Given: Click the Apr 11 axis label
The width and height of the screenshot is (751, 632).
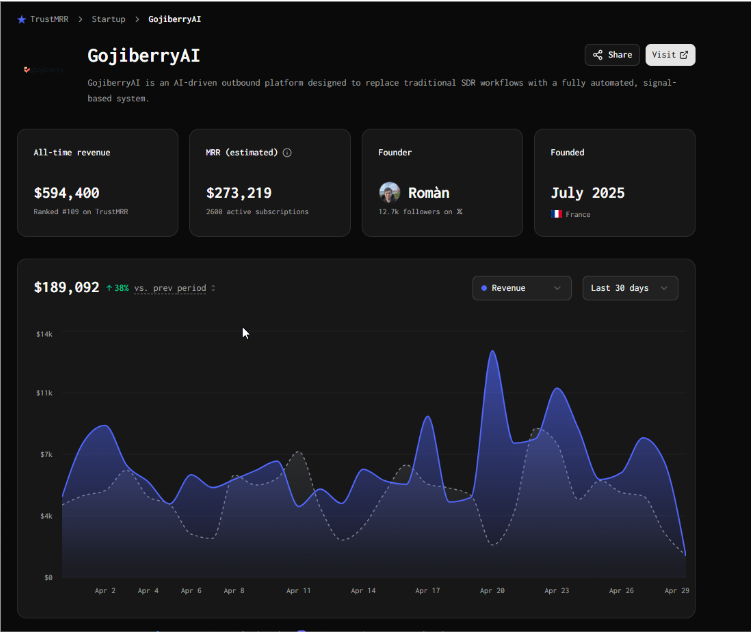Looking at the screenshot, I should pyautogui.click(x=298, y=591).
